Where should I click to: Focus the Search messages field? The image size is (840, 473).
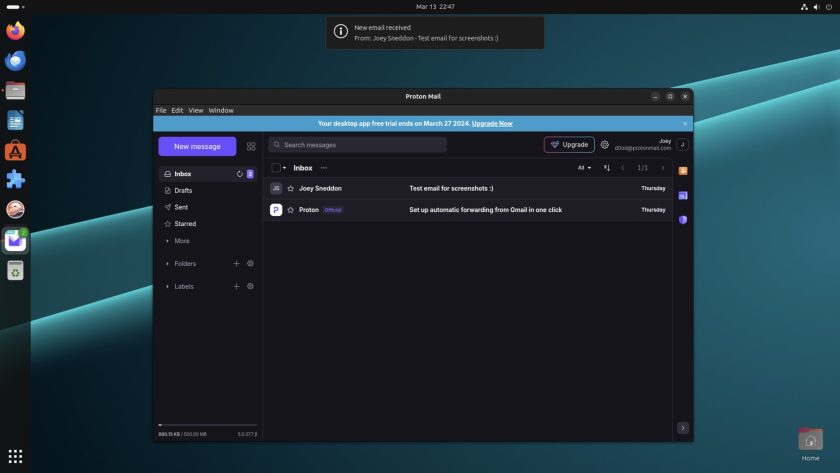click(x=357, y=145)
